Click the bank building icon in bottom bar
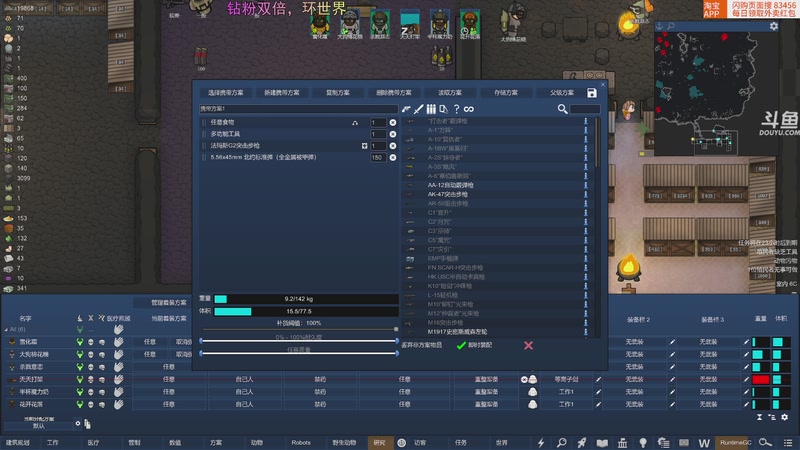The height and width of the screenshot is (450, 800). (622, 443)
